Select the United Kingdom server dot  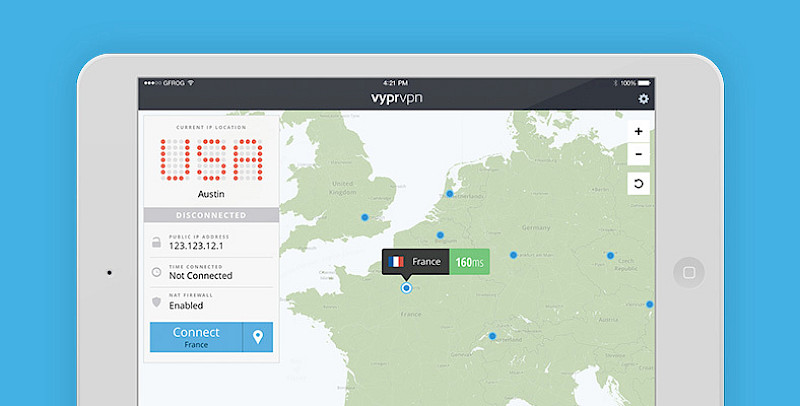click(x=365, y=217)
